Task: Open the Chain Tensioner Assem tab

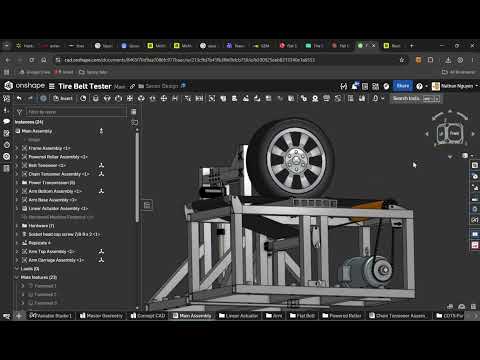Action: [x=398, y=316]
